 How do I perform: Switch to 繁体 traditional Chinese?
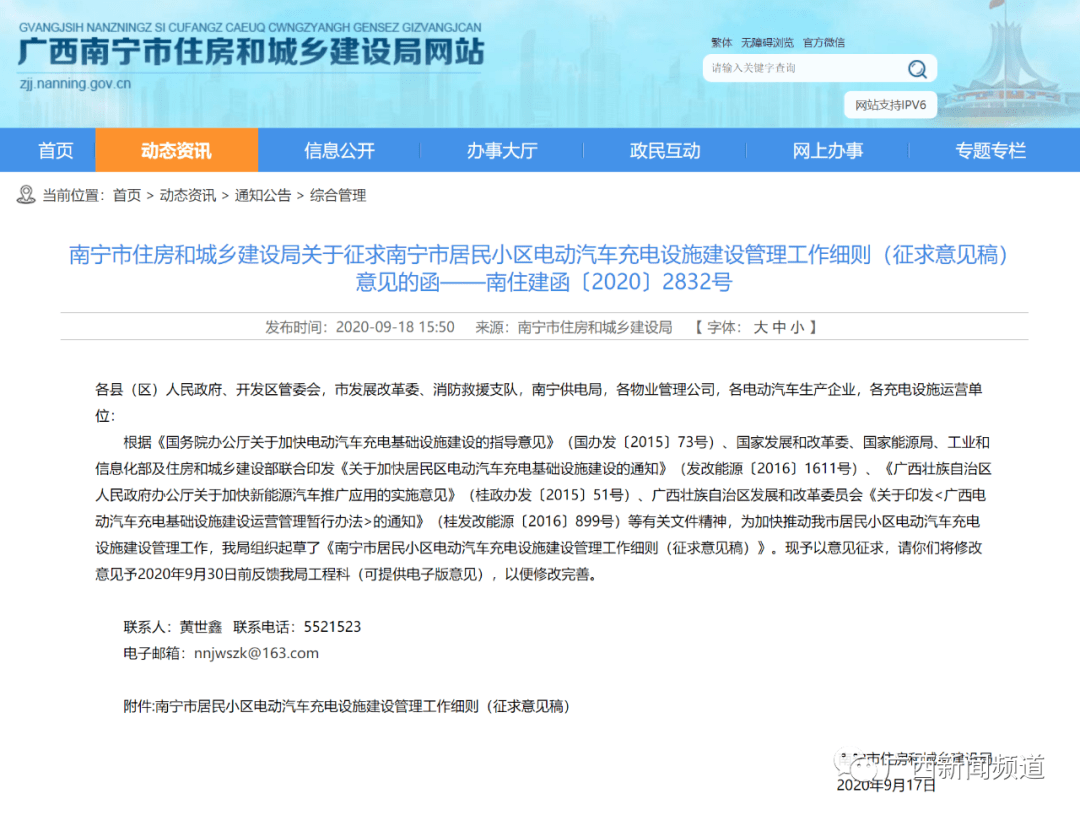721,42
